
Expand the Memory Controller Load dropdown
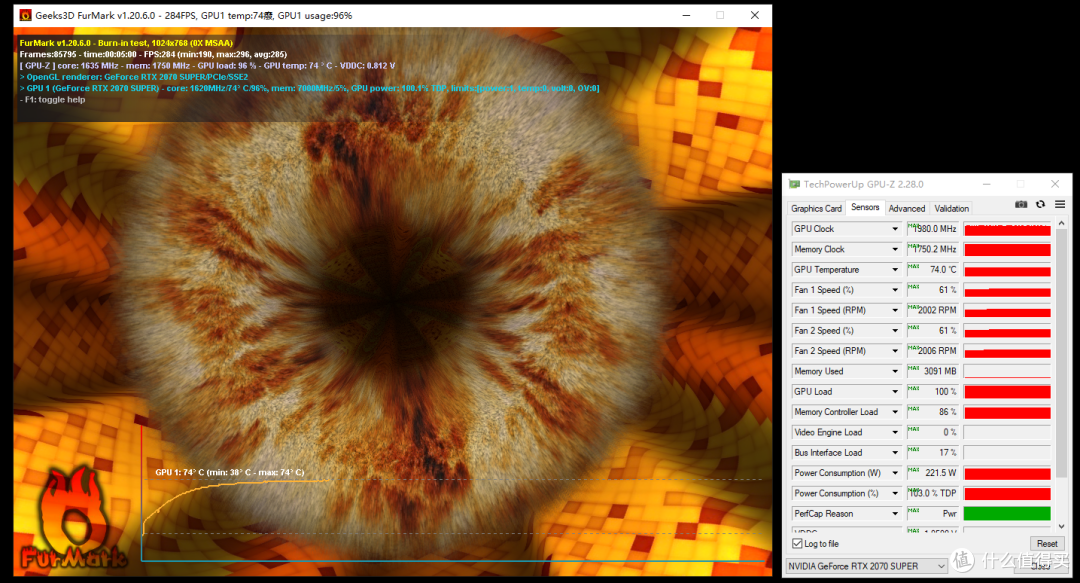click(x=895, y=412)
